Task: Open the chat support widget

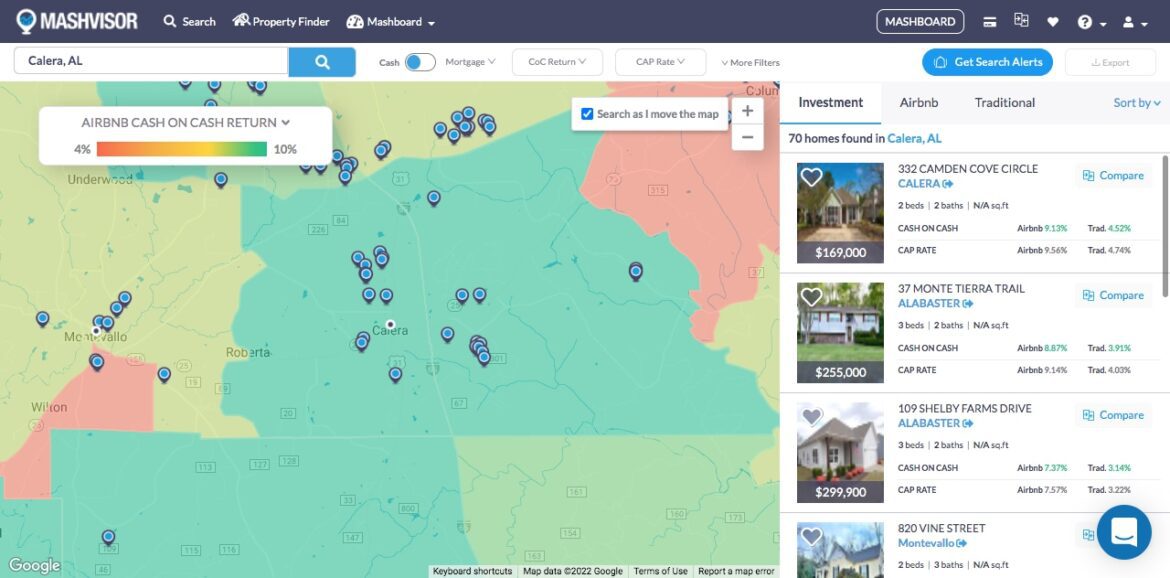Action: [1123, 531]
